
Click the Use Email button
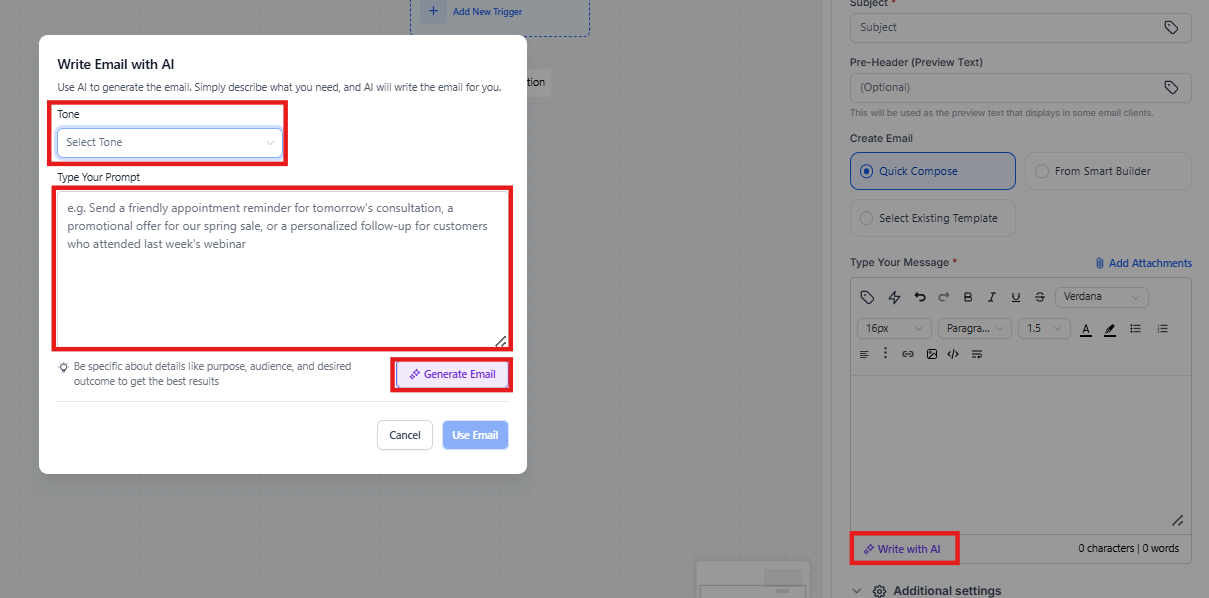[475, 435]
